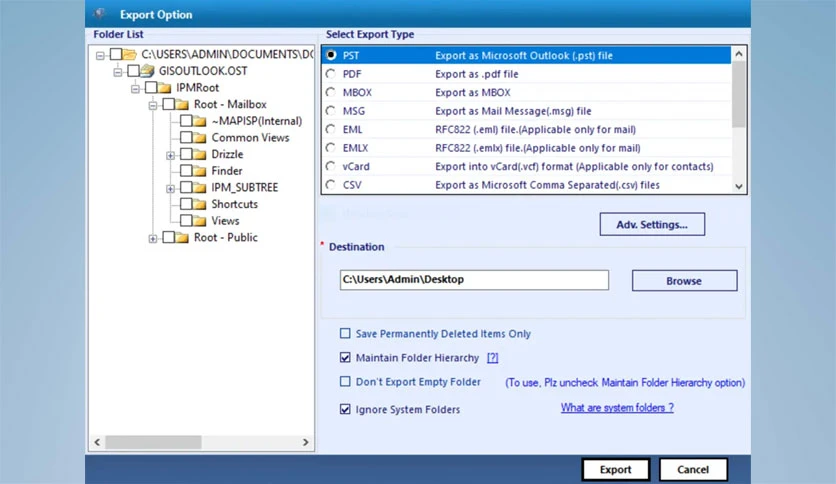Expand the Drizzle folder node
836x484 pixels.
point(170,156)
